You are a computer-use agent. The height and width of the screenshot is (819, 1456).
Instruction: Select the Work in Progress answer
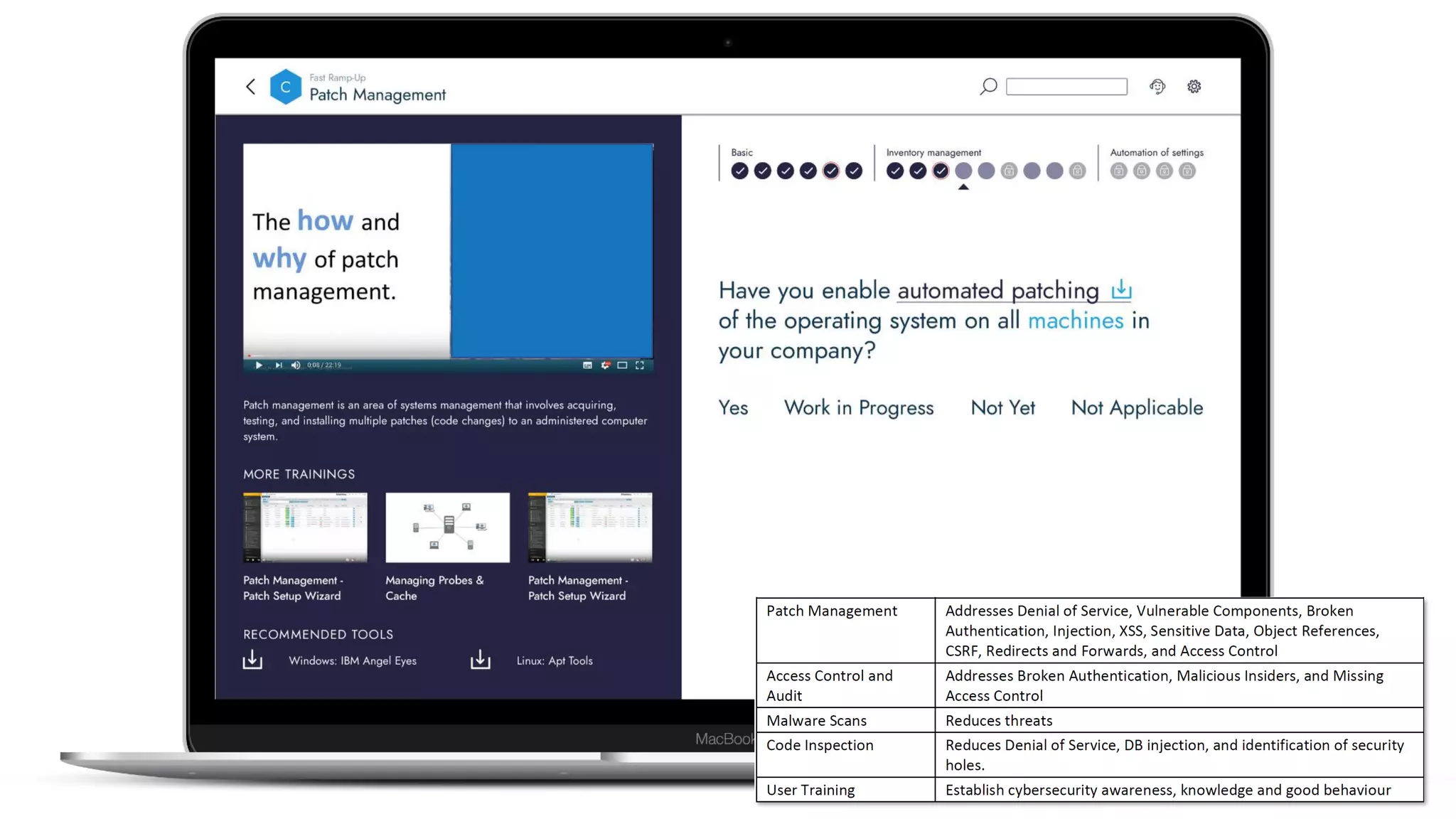click(x=859, y=407)
